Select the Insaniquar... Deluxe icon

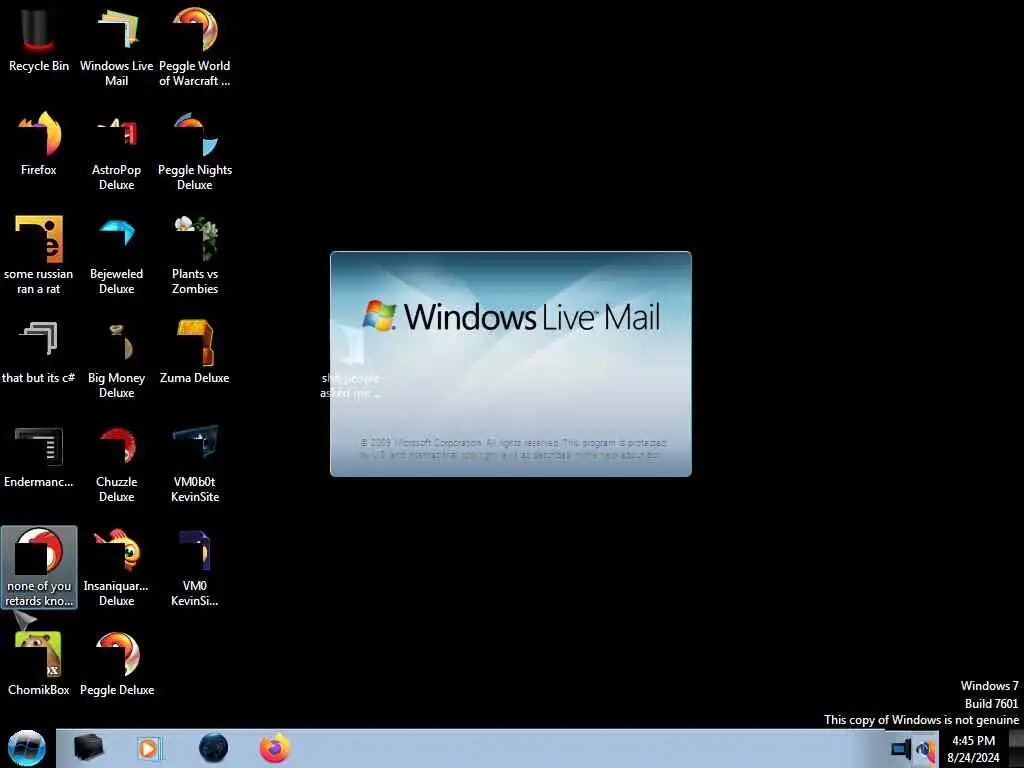pos(116,568)
